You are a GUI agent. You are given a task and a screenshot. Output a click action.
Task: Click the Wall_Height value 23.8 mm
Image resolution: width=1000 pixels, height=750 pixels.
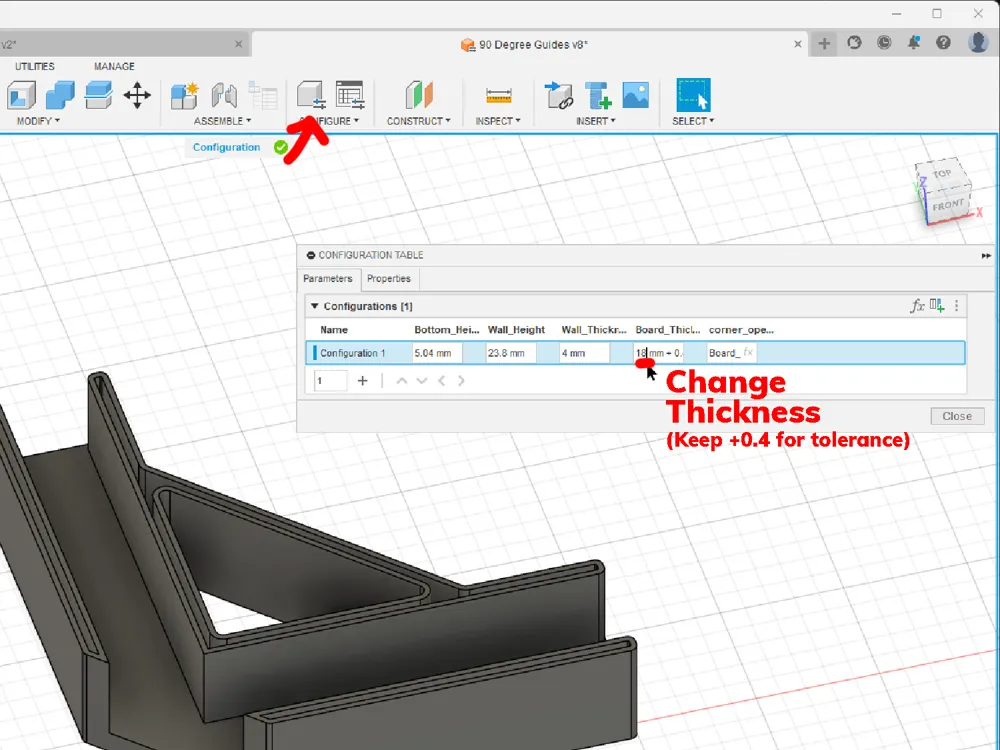pyautogui.click(x=511, y=353)
